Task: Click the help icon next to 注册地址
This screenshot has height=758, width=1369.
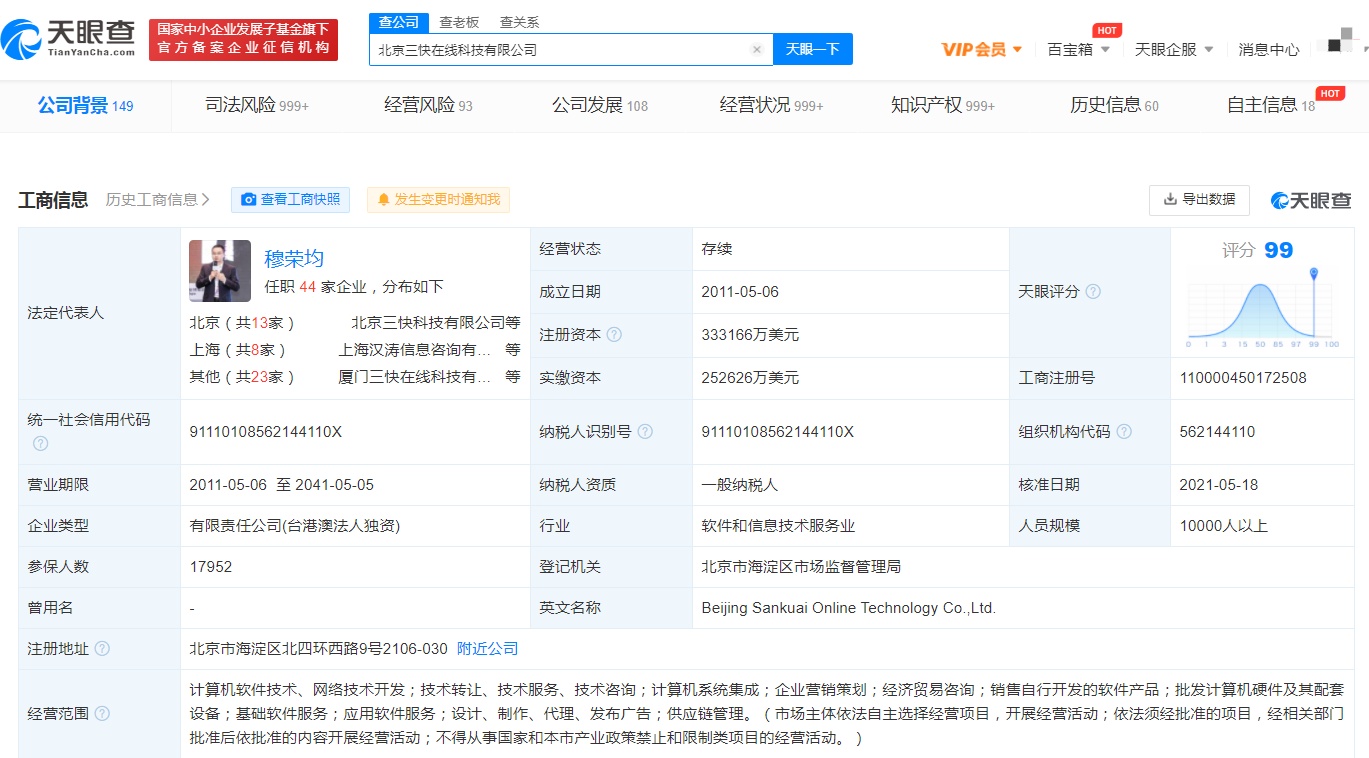Action: (102, 649)
